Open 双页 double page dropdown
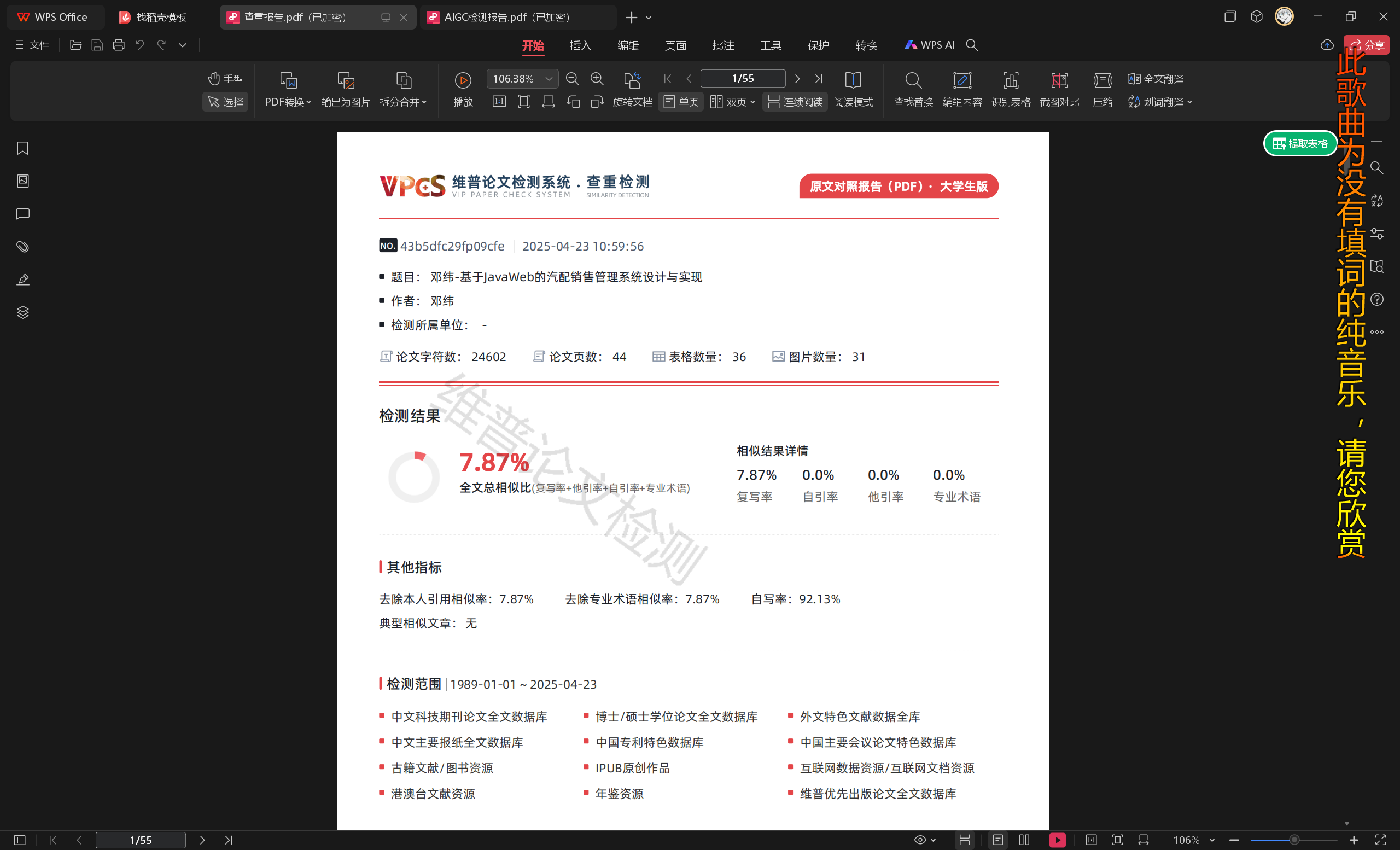This screenshot has width=1400, height=850. click(732, 102)
